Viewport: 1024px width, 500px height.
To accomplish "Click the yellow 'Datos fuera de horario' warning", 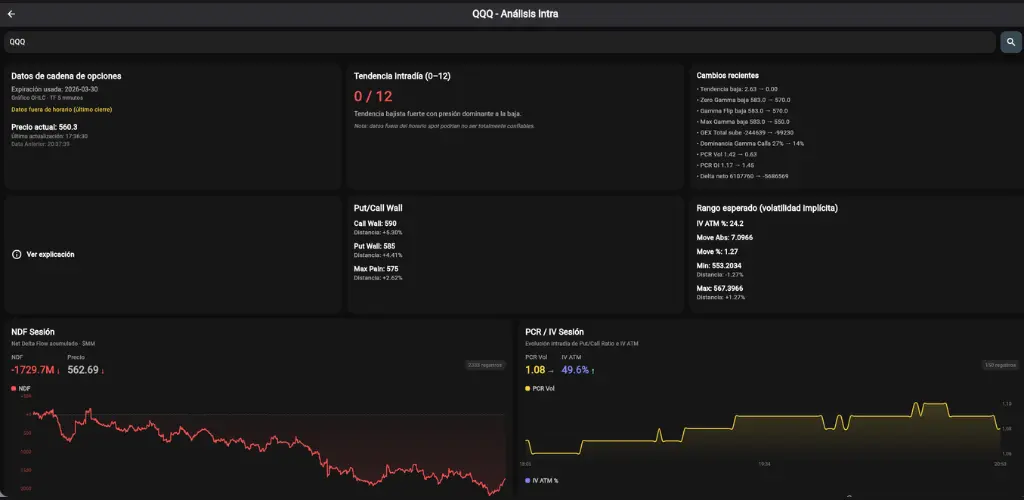I will tap(61, 110).
